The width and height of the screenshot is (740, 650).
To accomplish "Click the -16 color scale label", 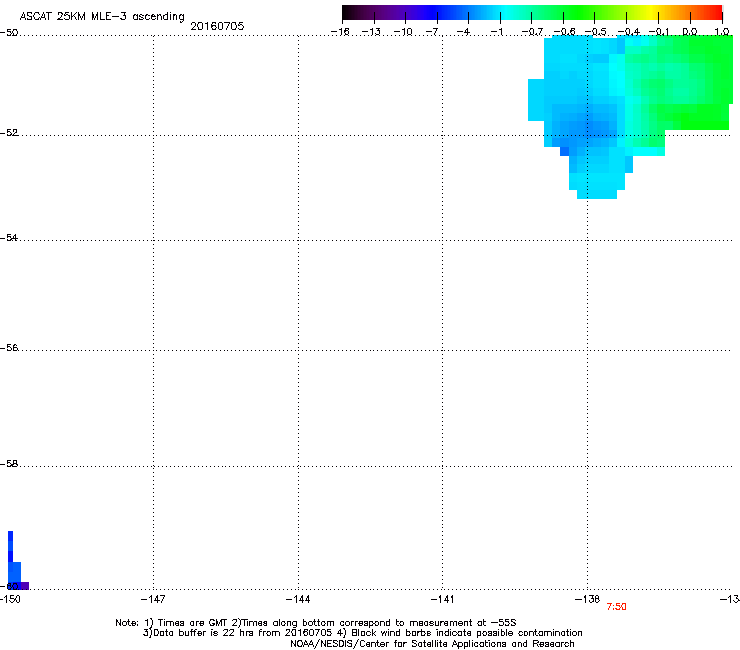I will (340, 32).
